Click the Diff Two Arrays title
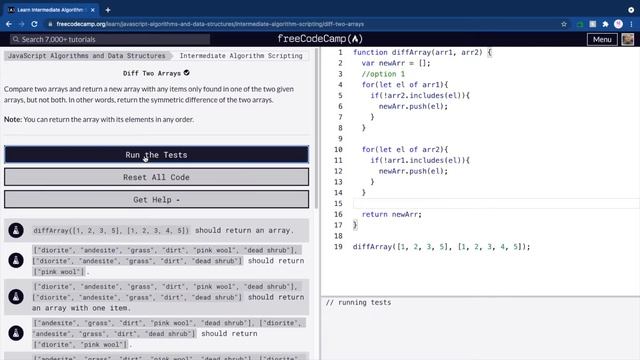 (152, 73)
